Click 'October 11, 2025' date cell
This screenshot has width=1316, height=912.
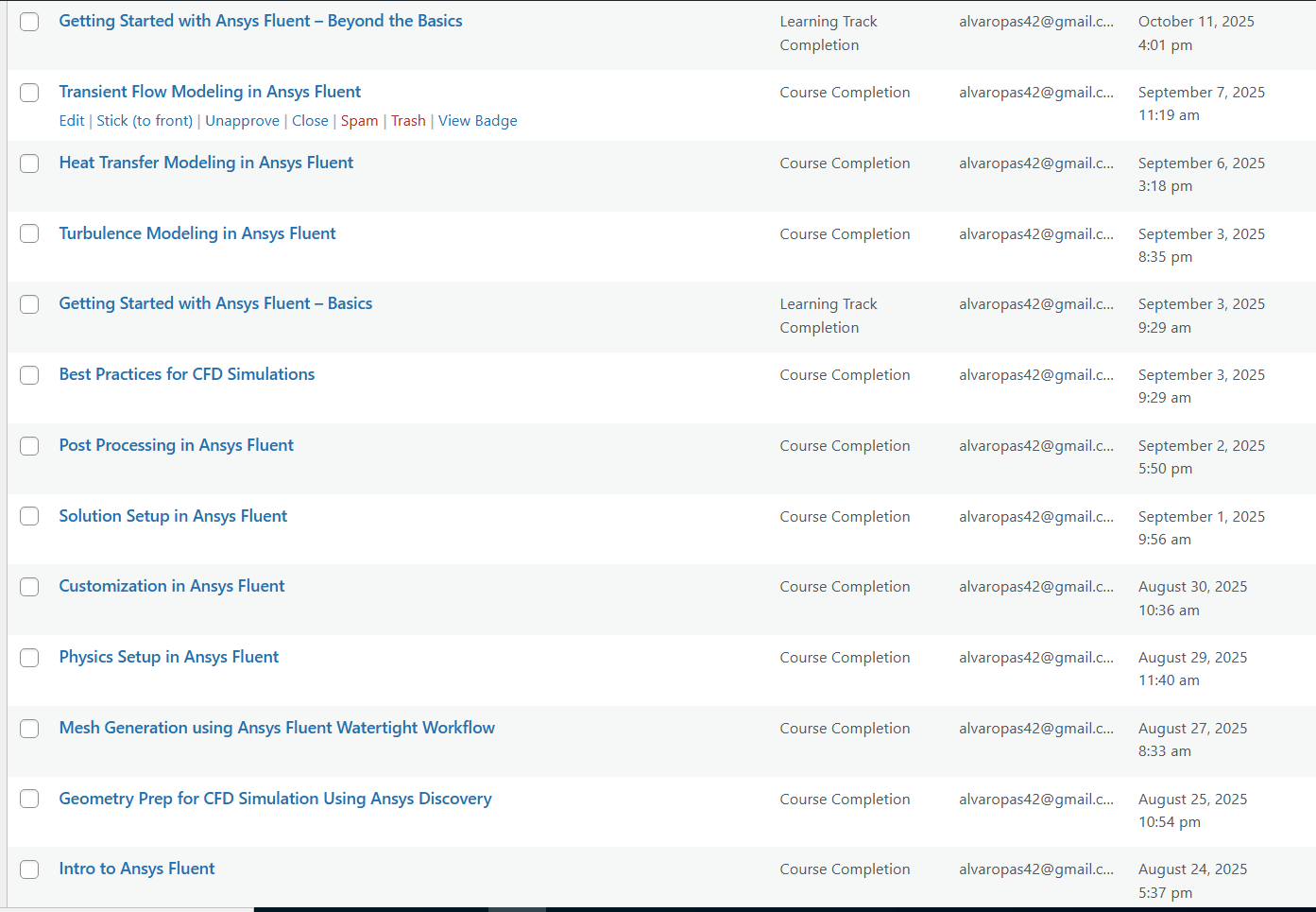(1196, 33)
